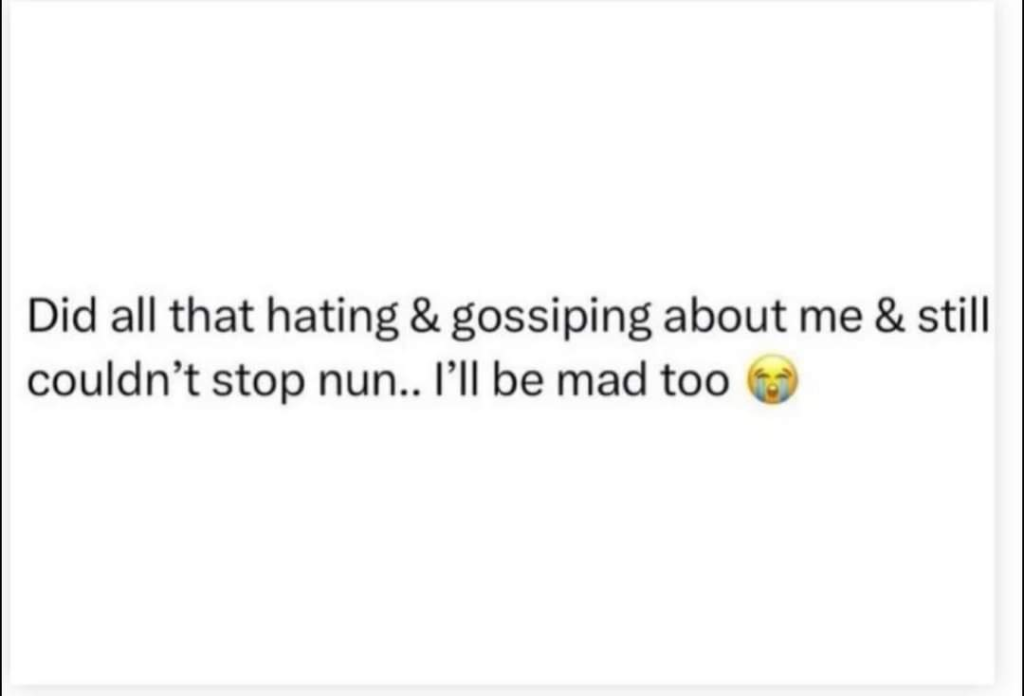Click the word "that" in first line
Image resolution: width=1024 pixels, height=696 pixels.
point(212,315)
